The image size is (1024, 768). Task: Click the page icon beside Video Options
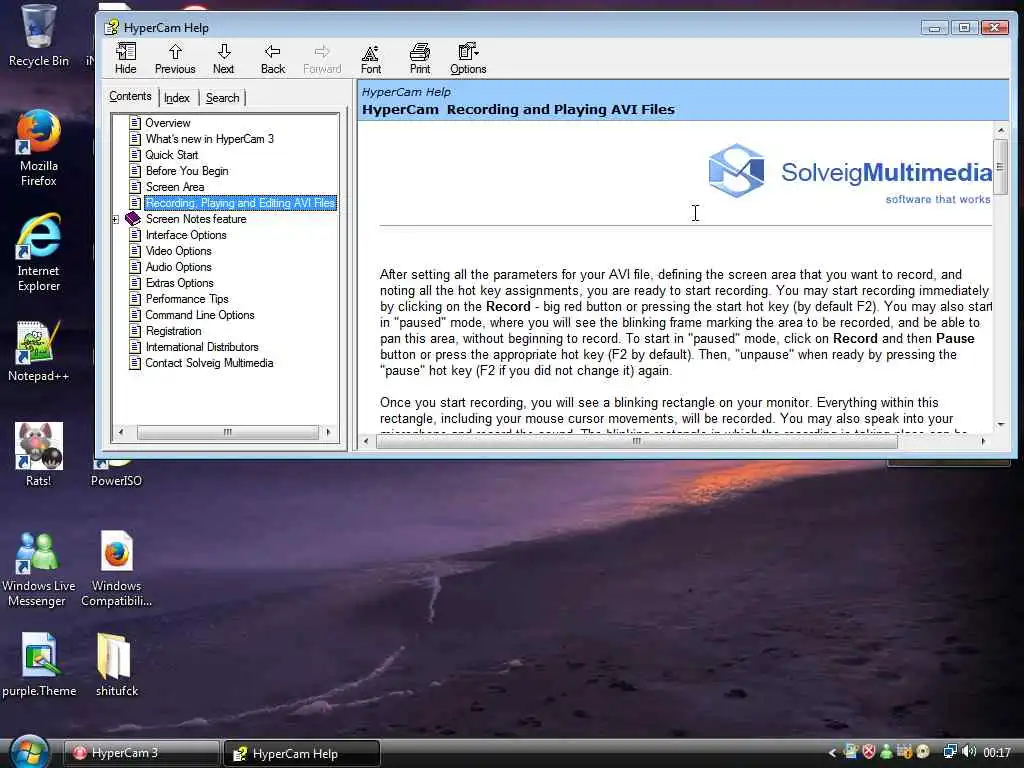135,251
